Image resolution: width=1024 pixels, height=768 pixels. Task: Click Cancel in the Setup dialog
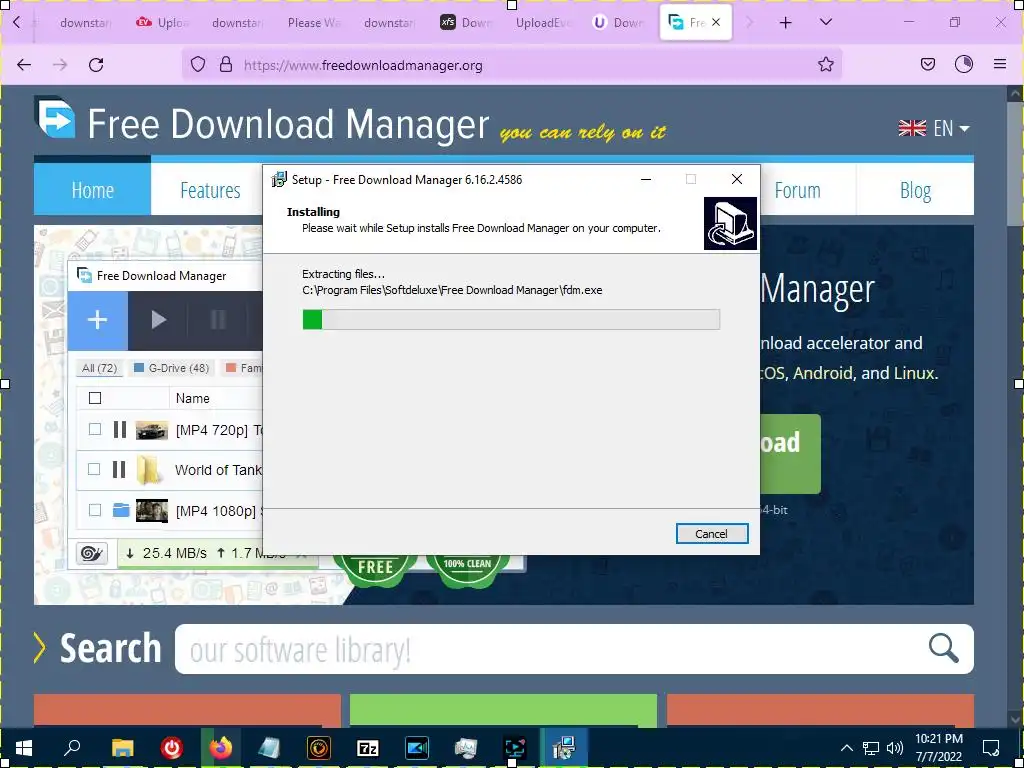pos(711,534)
